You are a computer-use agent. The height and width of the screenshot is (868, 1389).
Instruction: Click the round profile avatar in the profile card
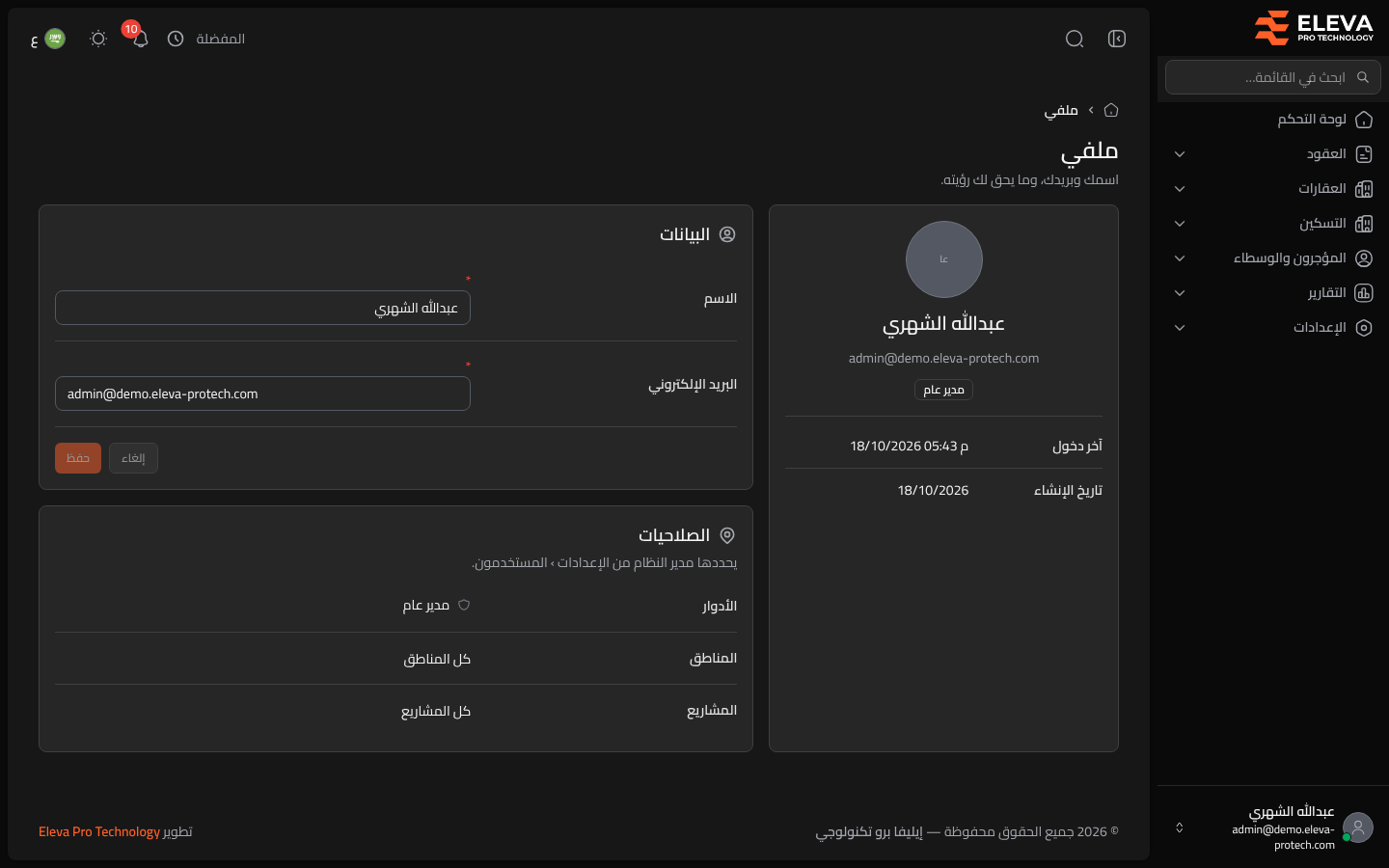tap(944, 259)
